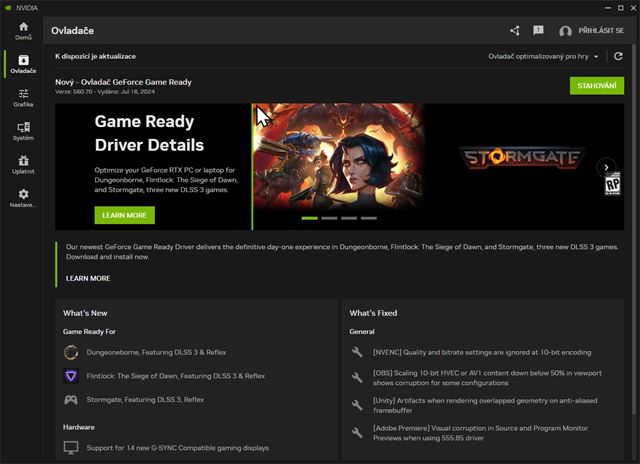Screen dimensions: 640x464
Task: Click the LEARN MORE text link
Action: tap(88, 278)
